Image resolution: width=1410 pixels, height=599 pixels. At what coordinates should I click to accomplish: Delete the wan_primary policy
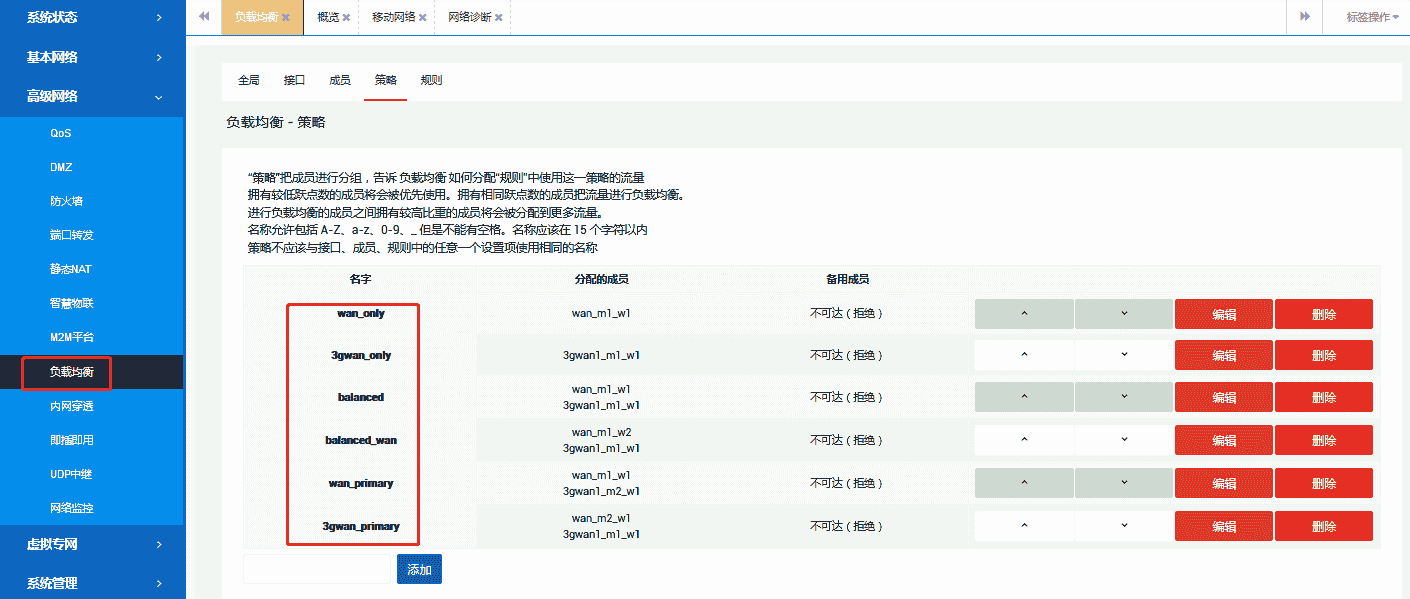[x=1323, y=483]
